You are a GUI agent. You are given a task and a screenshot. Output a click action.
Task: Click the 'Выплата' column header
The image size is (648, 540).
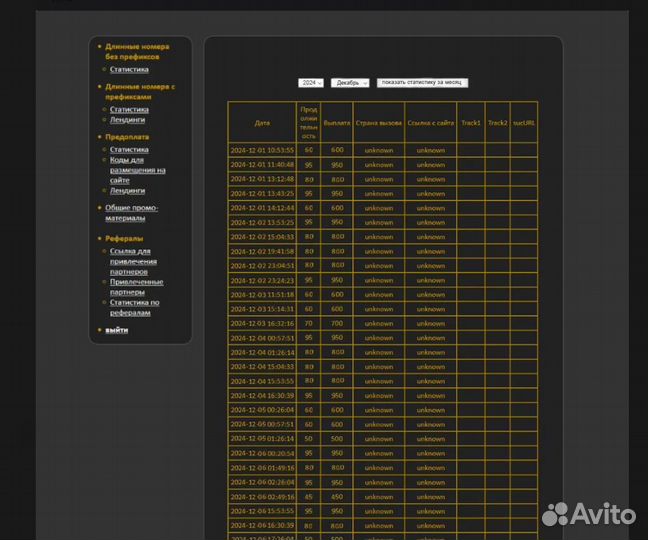pos(337,123)
